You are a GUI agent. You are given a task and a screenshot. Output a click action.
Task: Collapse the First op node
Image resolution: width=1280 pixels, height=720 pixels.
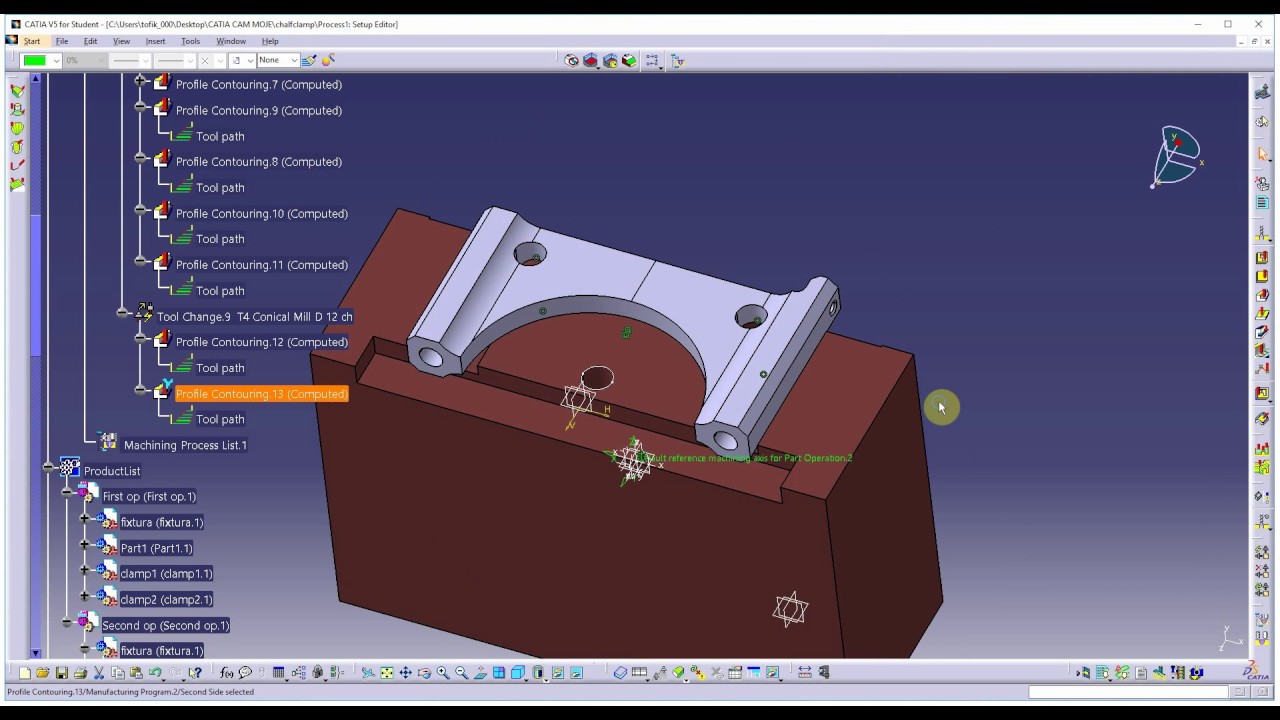67,493
